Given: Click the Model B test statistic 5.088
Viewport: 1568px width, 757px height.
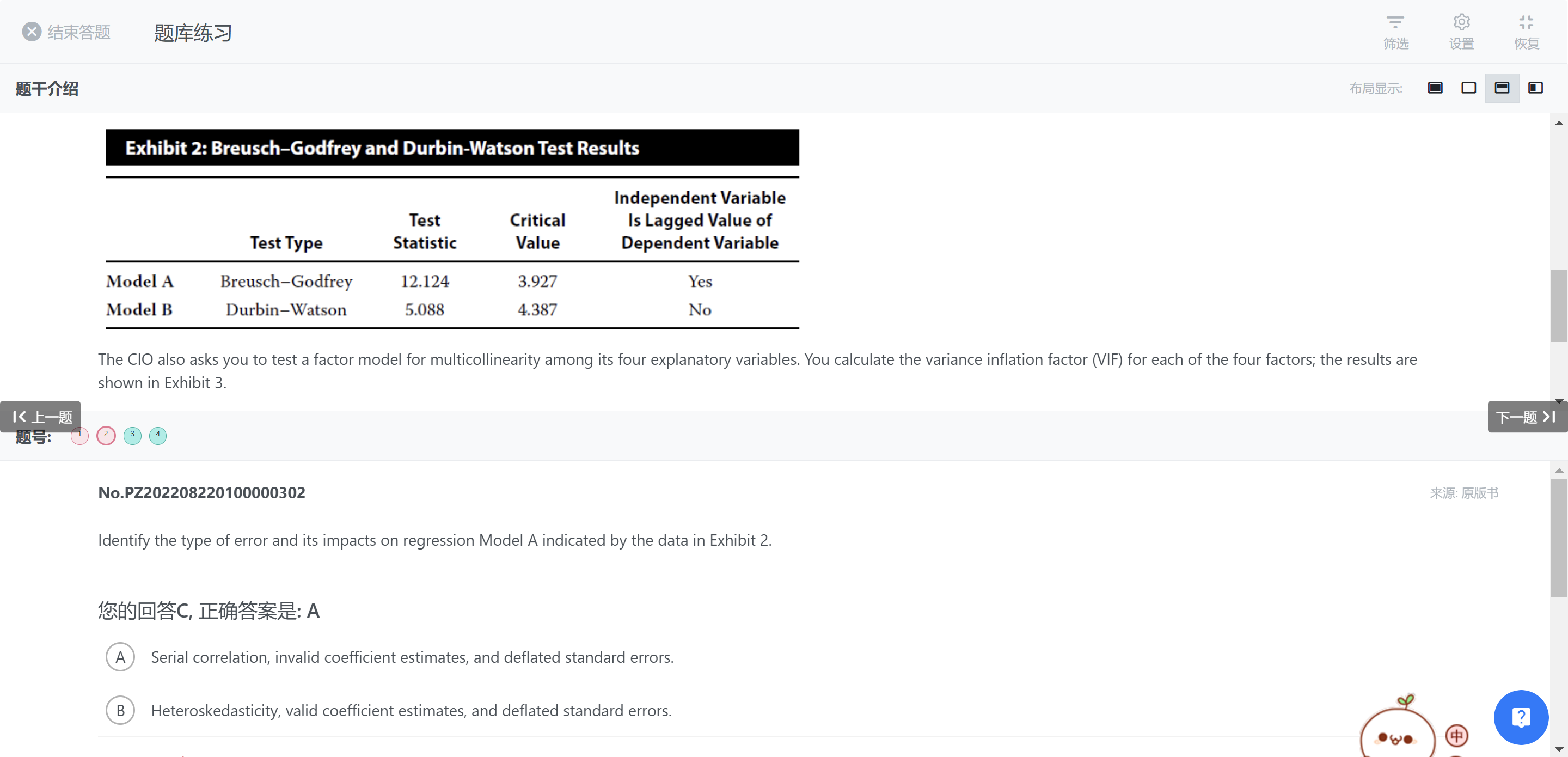Looking at the screenshot, I should pyautogui.click(x=425, y=309).
